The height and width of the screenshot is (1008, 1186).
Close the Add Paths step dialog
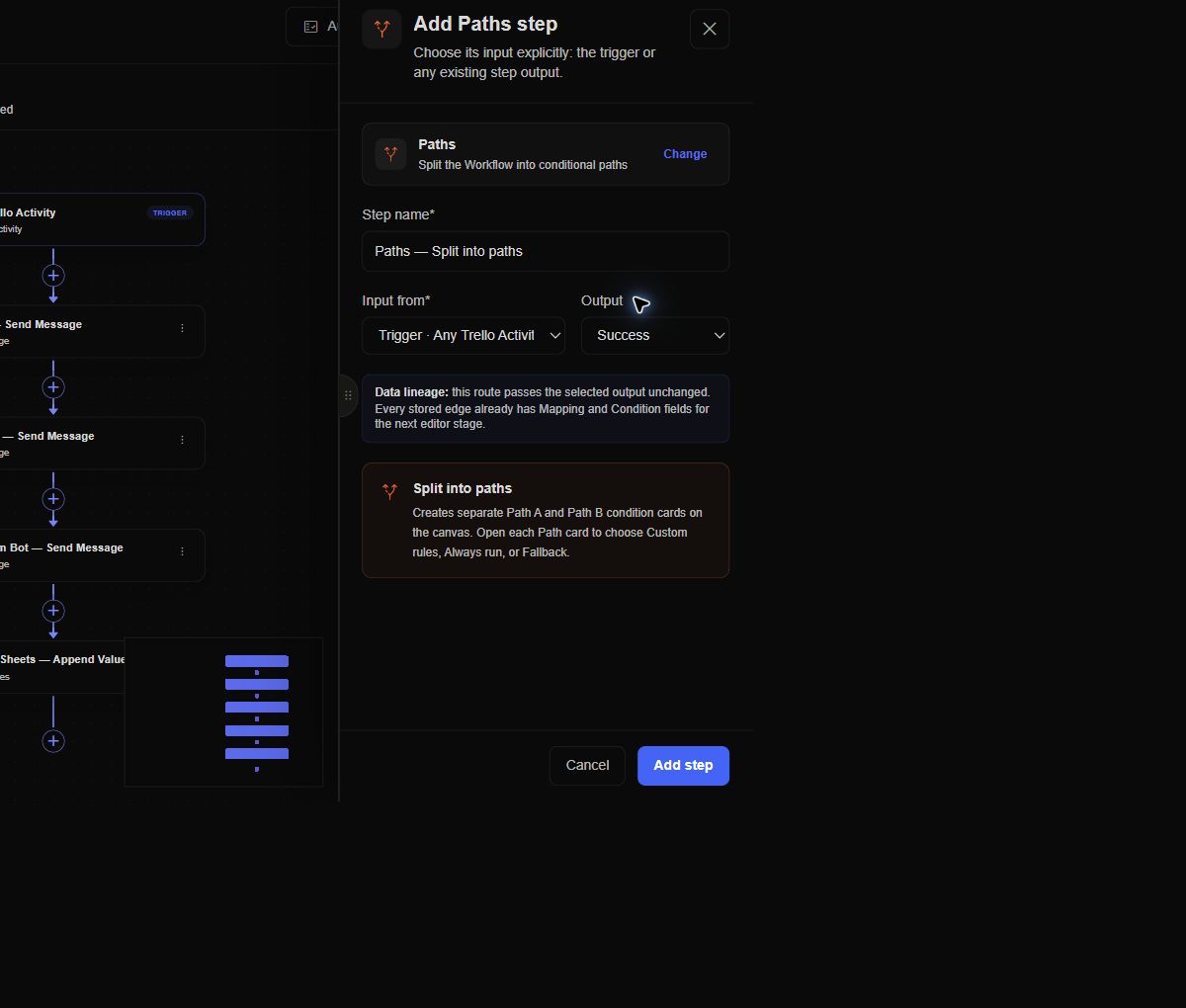[x=710, y=29]
